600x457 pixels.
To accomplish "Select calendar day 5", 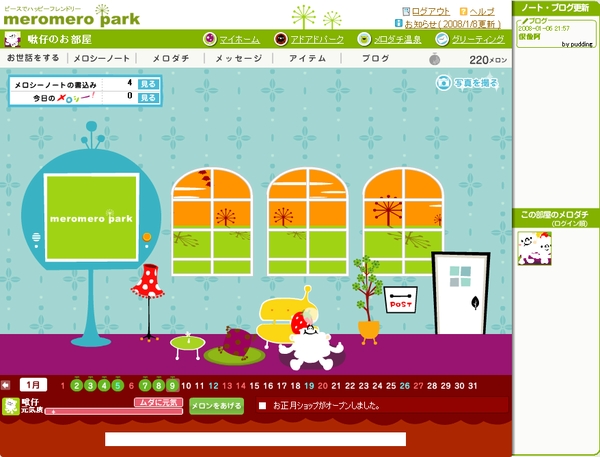I will (117, 385).
